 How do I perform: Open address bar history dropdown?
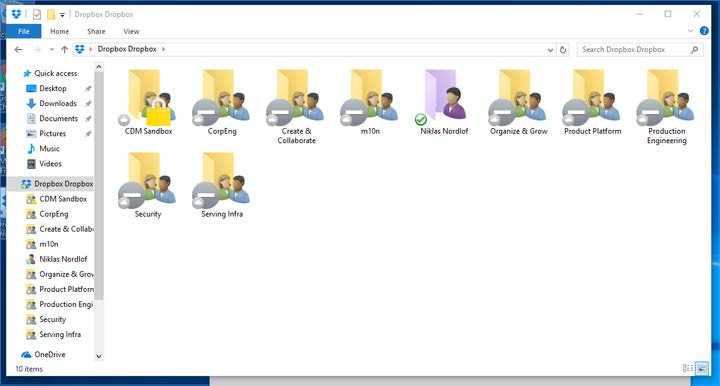550,50
